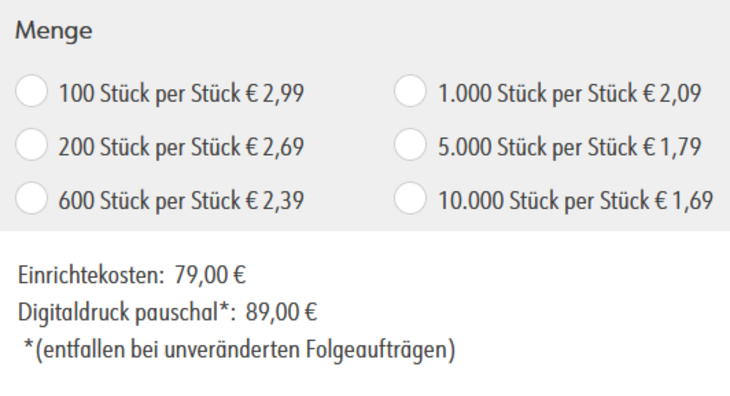Click the Menge section heading

pyautogui.click(x=54, y=31)
